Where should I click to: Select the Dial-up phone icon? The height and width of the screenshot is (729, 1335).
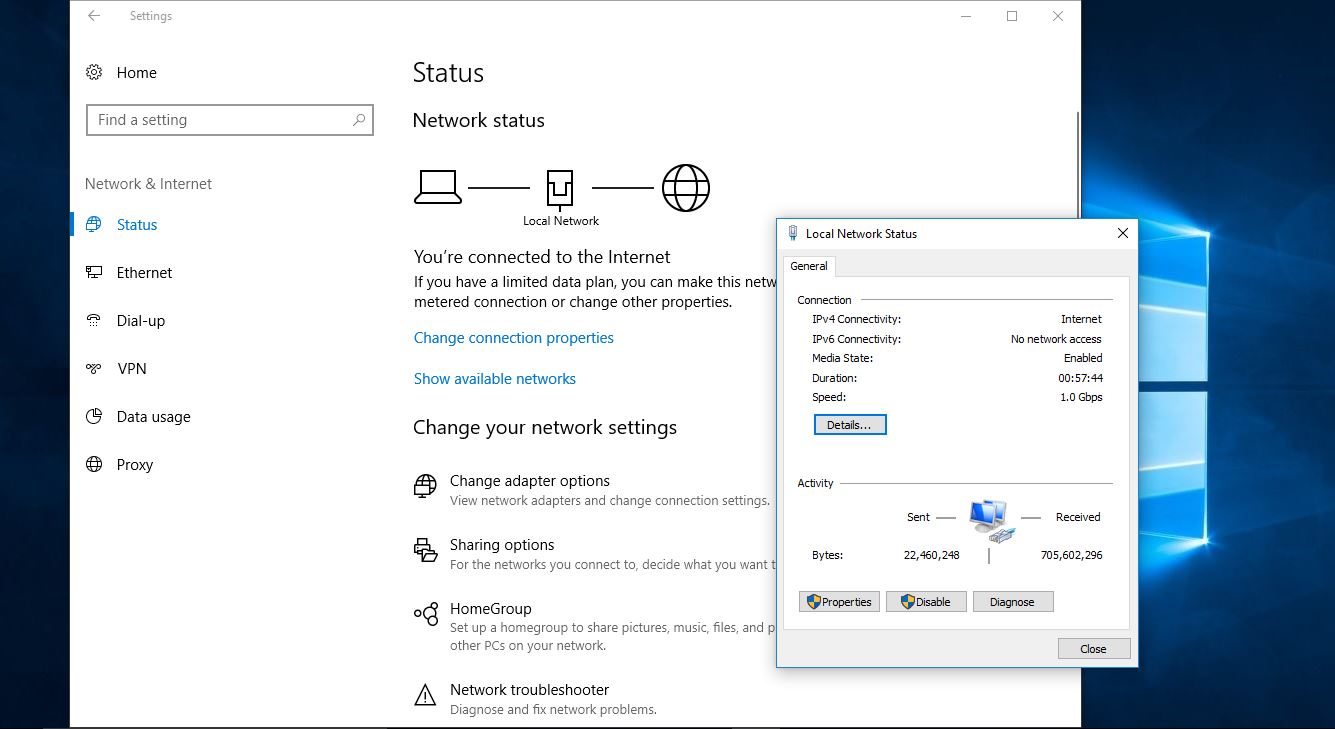pos(95,320)
